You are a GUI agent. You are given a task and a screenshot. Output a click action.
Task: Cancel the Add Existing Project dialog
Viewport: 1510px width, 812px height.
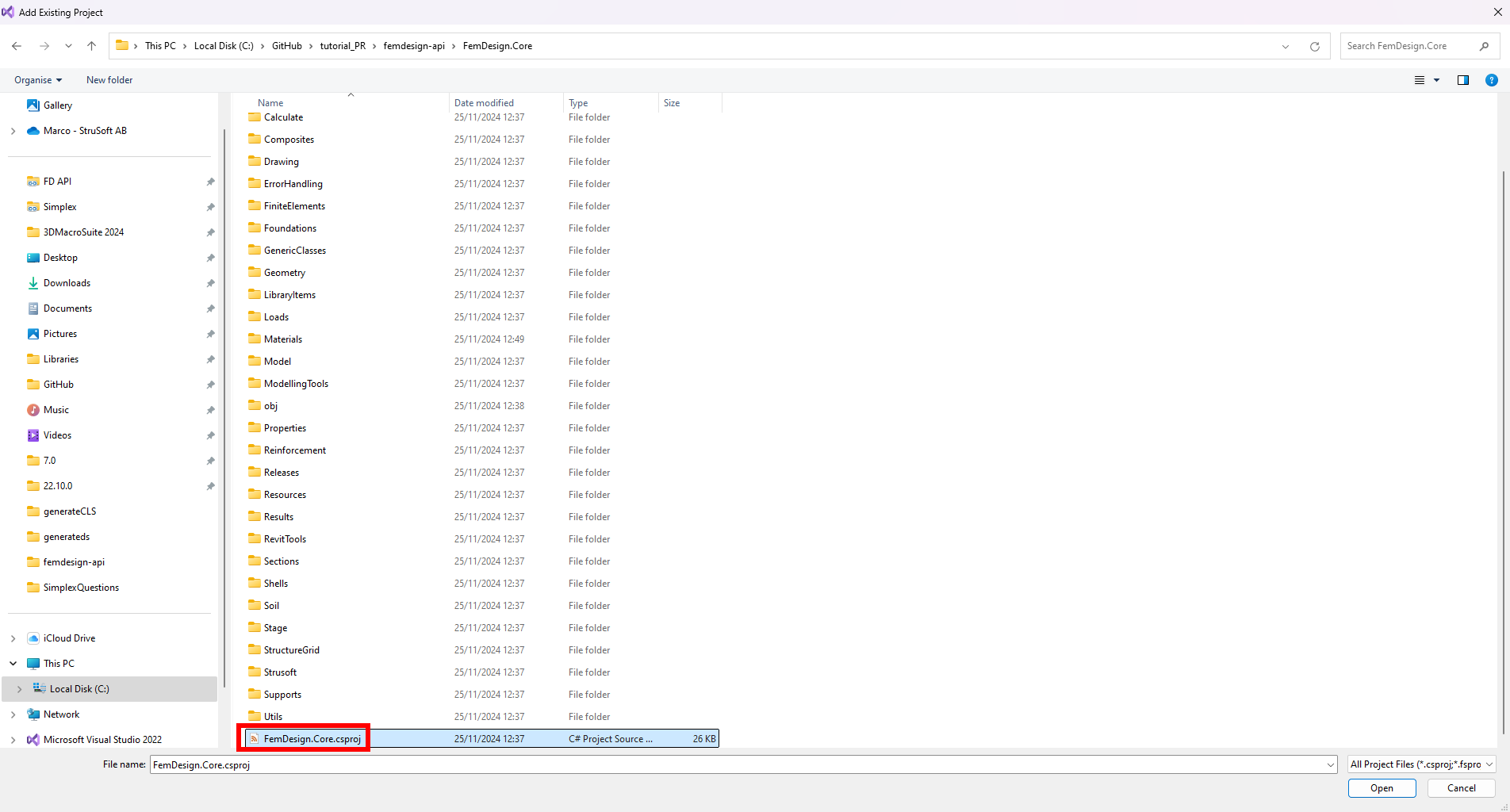(1461, 788)
